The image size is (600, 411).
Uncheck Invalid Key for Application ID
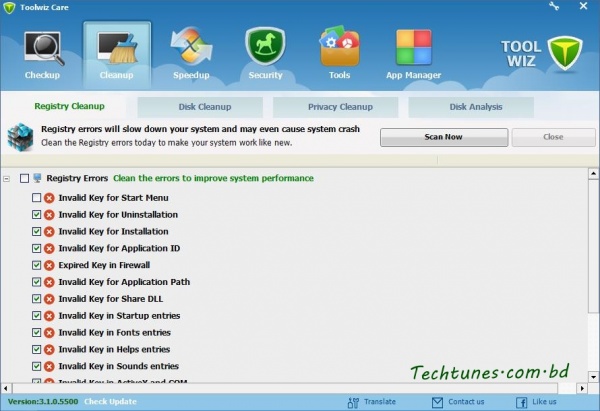36,248
